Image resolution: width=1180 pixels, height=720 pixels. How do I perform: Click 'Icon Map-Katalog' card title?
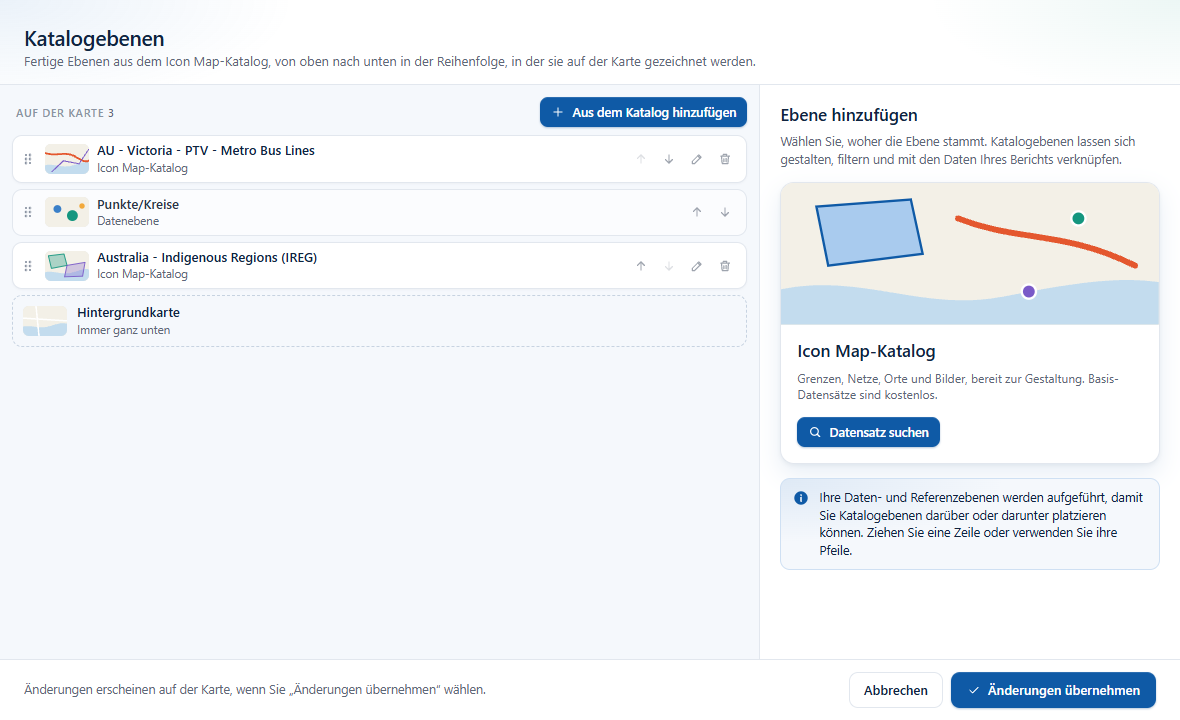pos(866,351)
